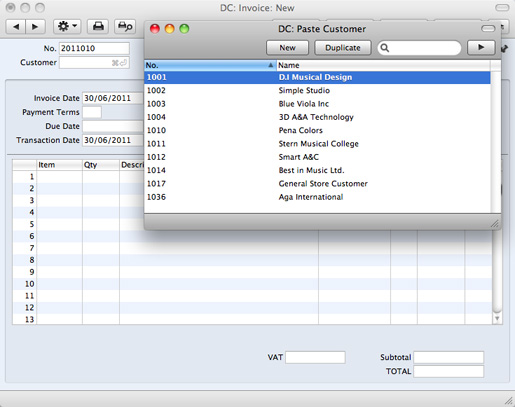Click the green zoom button of Paste Customer

184,29
